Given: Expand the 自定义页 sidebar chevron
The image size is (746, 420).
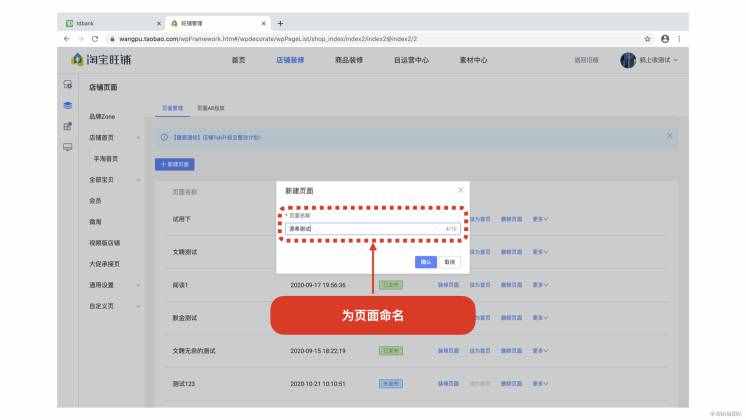Looking at the screenshot, I should click(138, 306).
